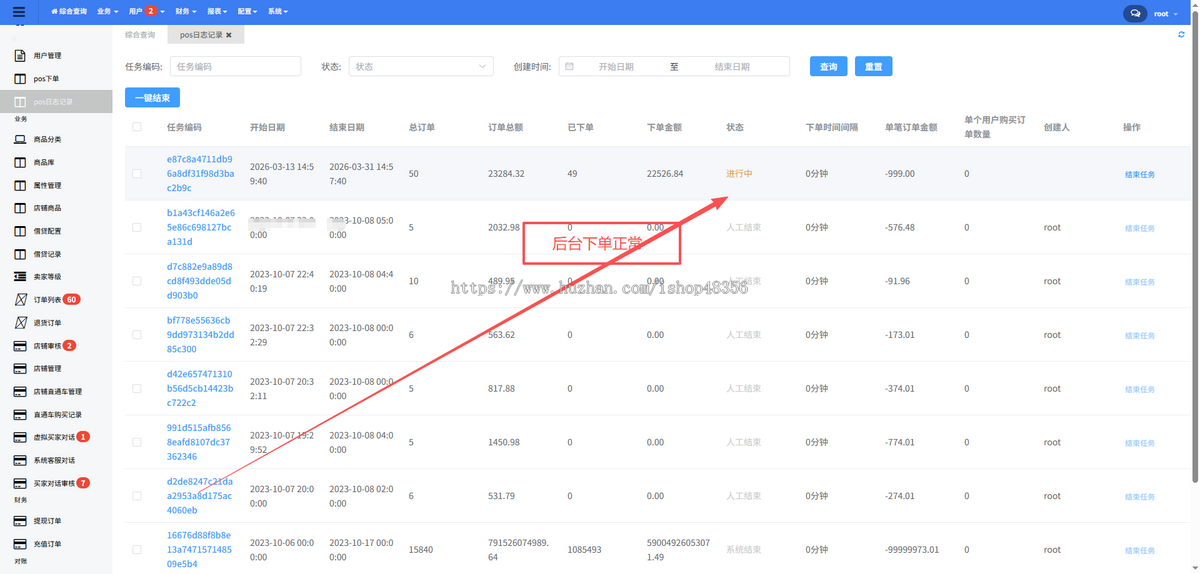Open the chat messages icon in header

click(x=1135, y=13)
